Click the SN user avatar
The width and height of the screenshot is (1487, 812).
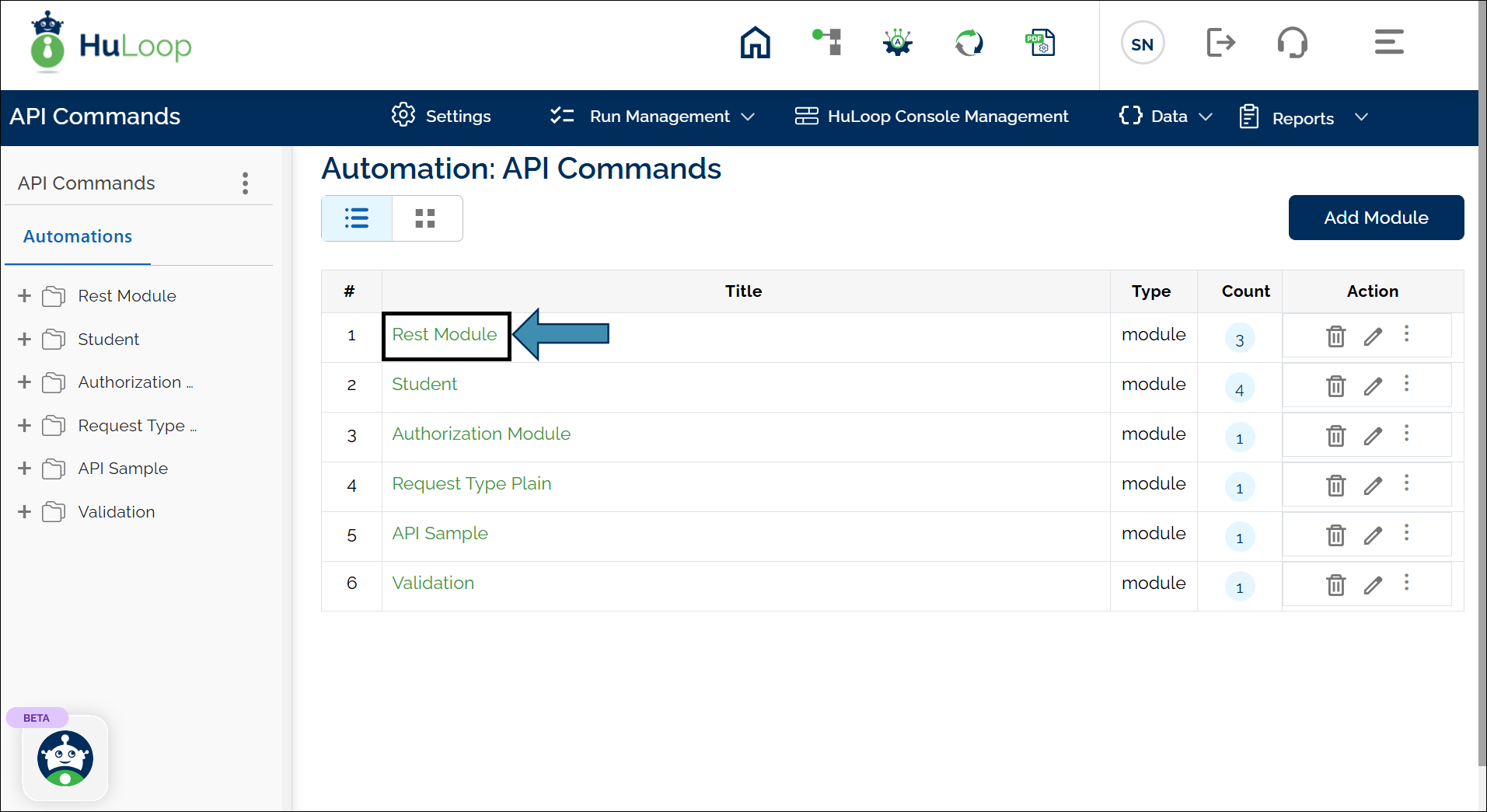coord(1142,44)
